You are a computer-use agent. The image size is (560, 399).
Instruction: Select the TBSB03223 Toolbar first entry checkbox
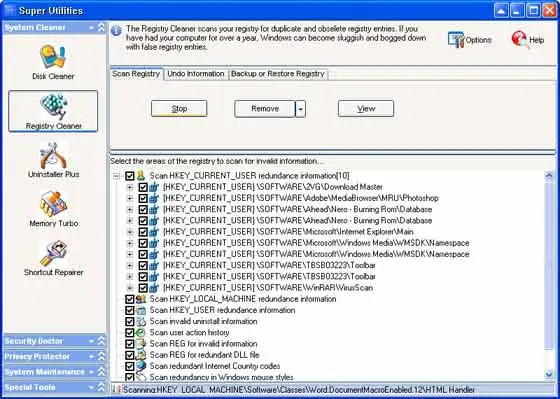point(143,265)
